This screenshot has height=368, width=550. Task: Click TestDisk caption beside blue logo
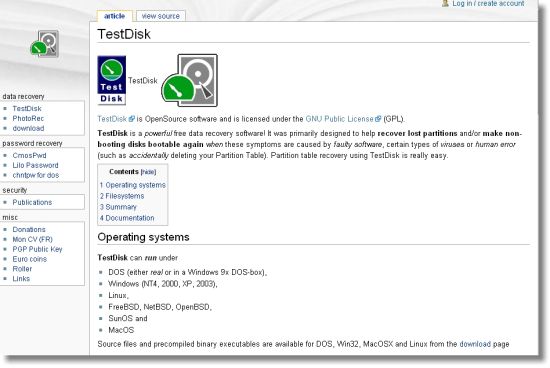click(143, 80)
